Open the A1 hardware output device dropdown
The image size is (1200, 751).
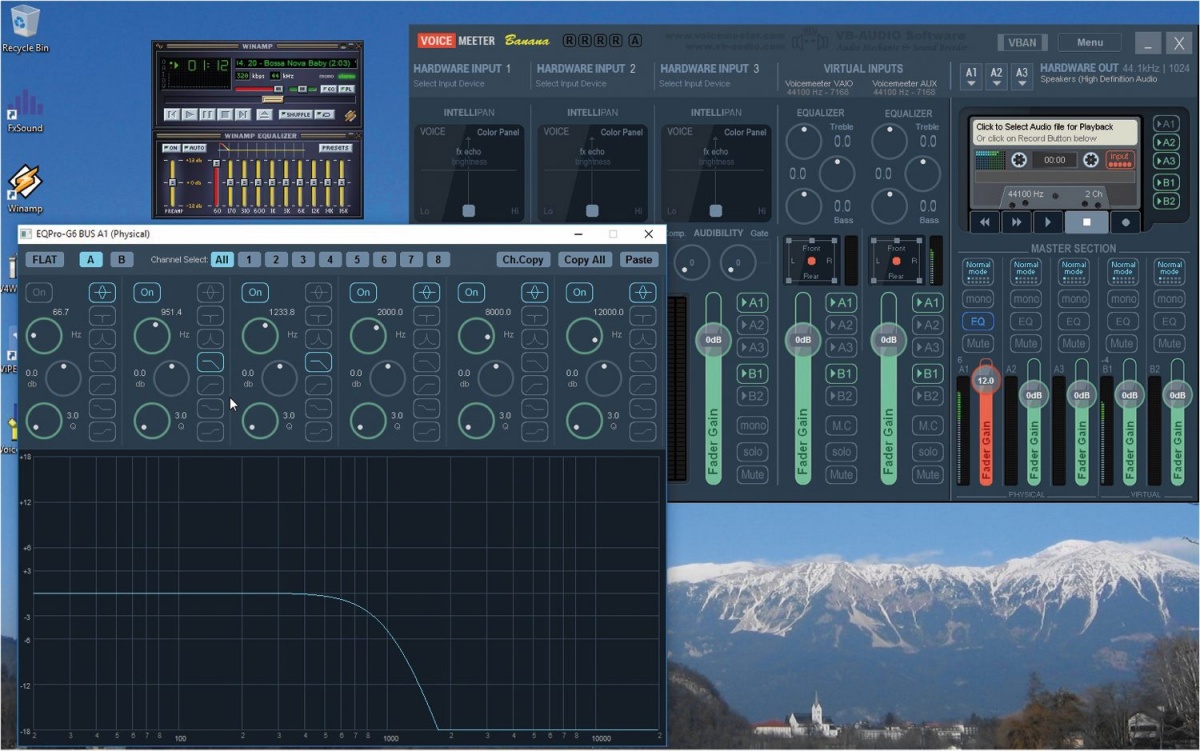(x=971, y=77)
